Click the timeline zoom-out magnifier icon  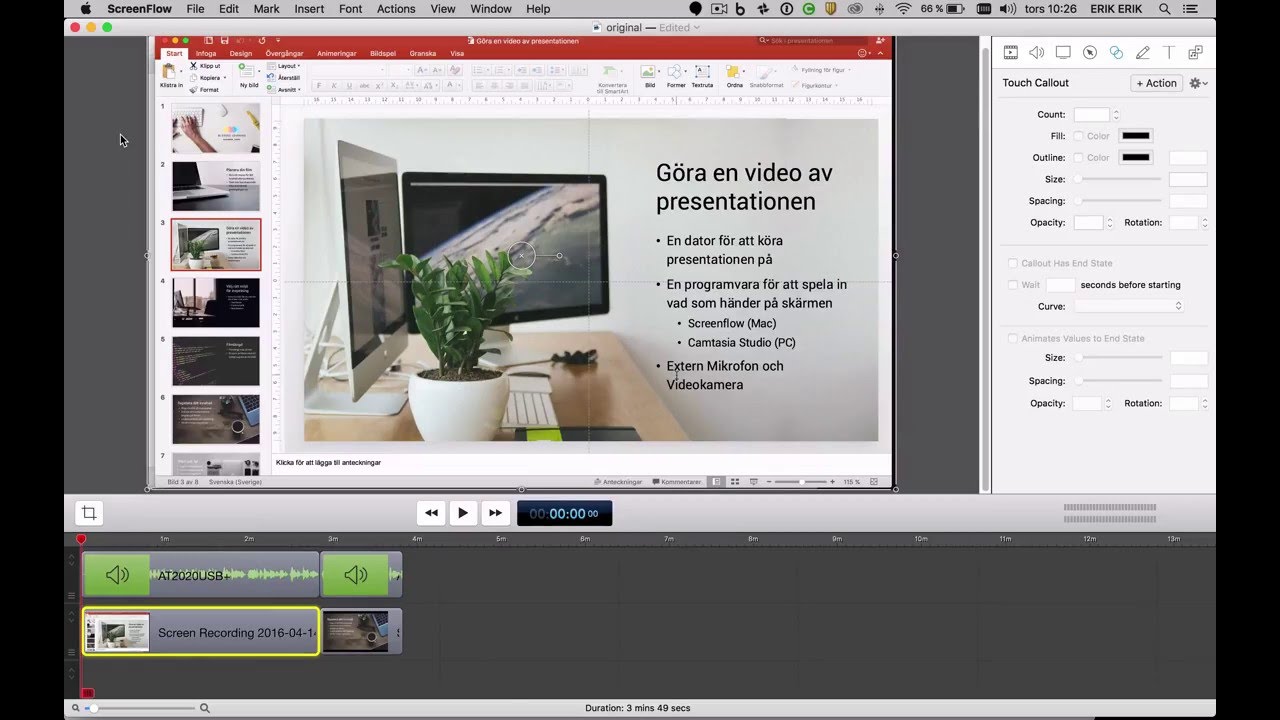click(75, 708)
